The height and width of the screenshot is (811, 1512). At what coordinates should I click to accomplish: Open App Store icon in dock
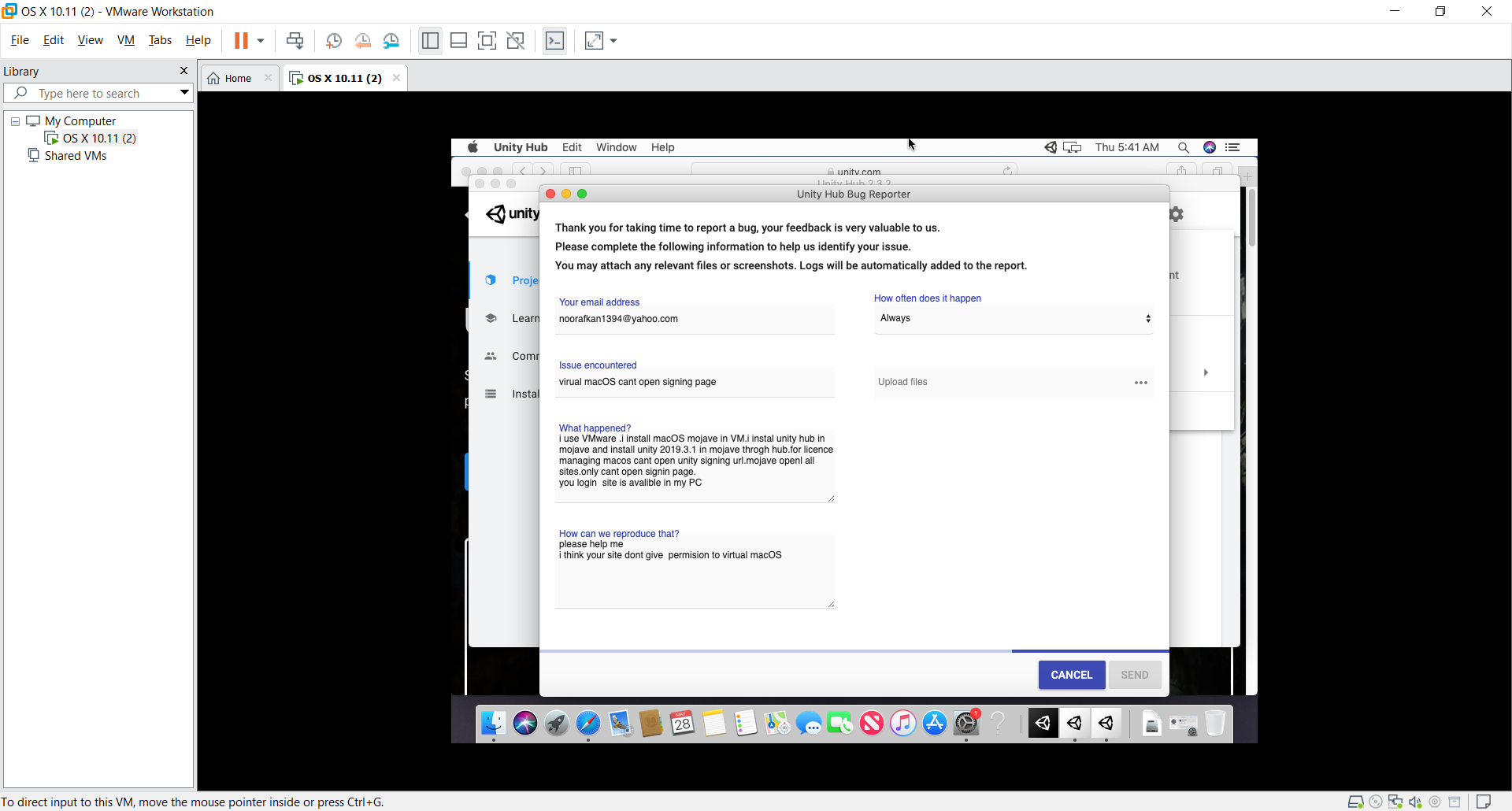[935, 723]
